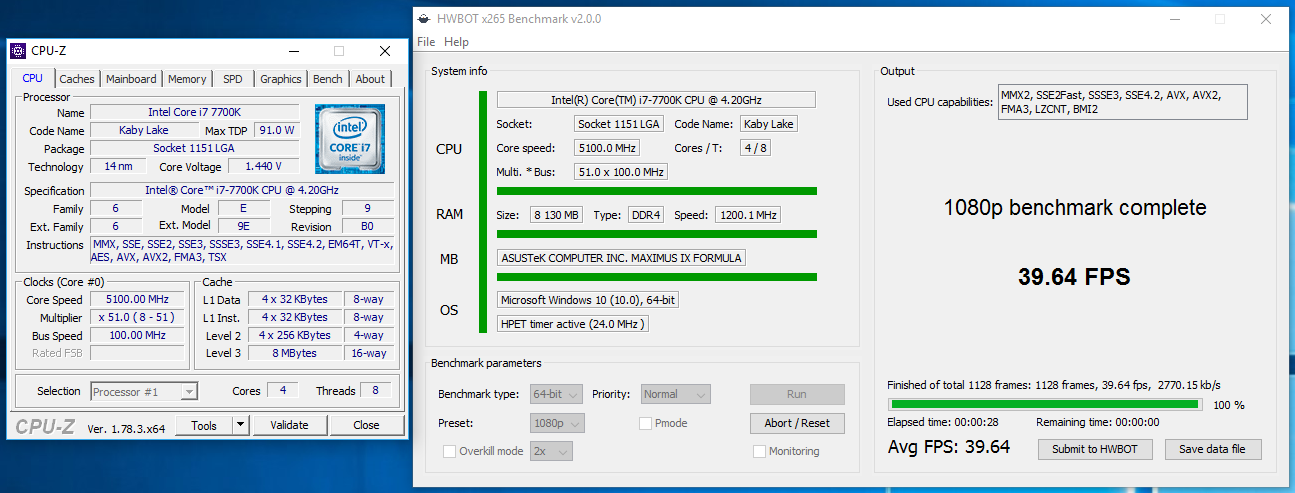The height and width of the screenshot is (493, 1295).
Task: Click the Bus Speed 100.00 MHz value
Action: point(137,335)
